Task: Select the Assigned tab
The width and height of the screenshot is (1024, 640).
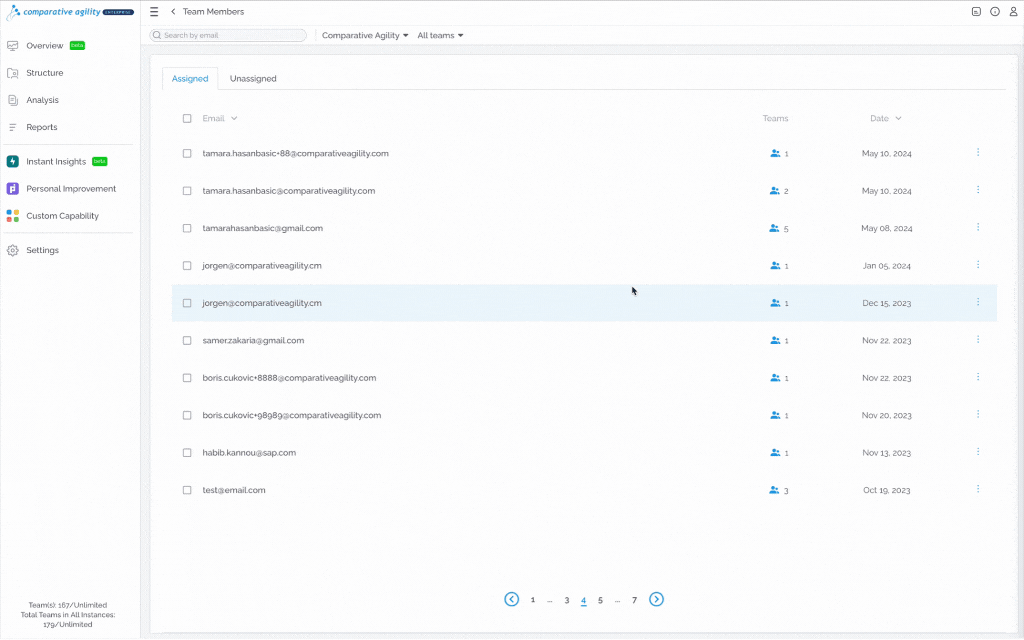Action: (190, 78)
